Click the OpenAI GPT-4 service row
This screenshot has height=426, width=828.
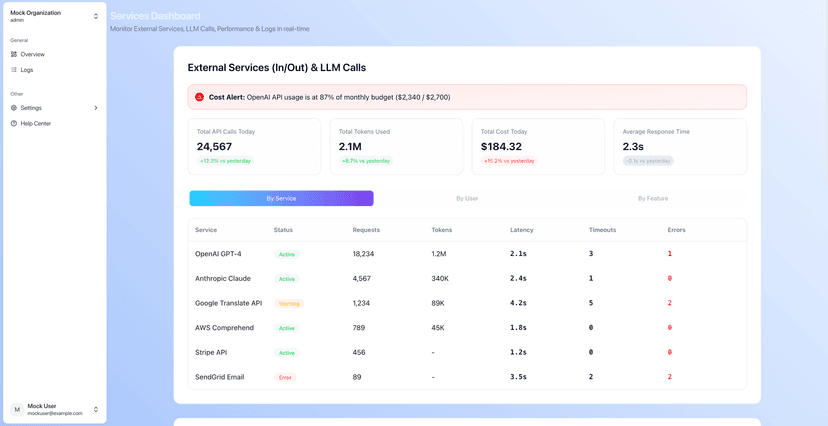click(x=218, y=254)
